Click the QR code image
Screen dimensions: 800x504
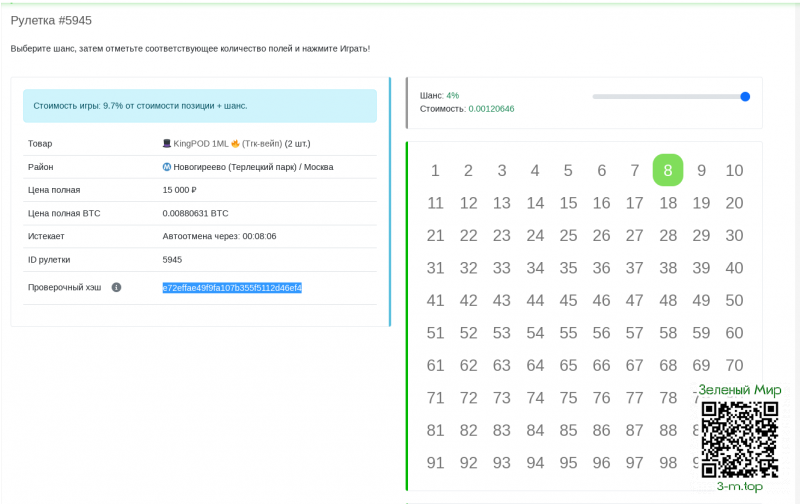(739, 439)
